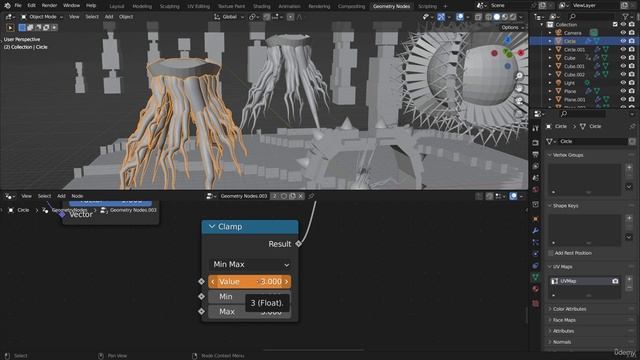Select Circle.001 in the outliner
This screenshot has width=640, height=360.
tap(574, 49)
